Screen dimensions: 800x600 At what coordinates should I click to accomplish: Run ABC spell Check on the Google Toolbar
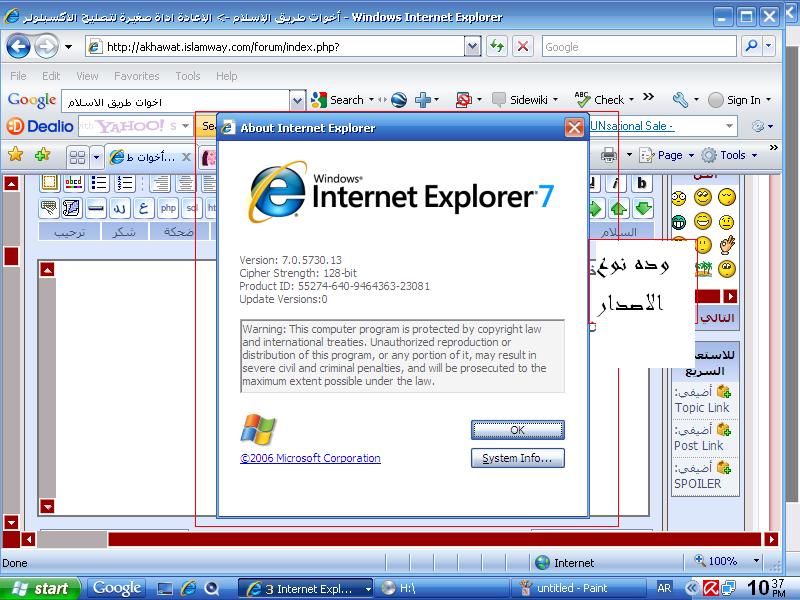599,99
